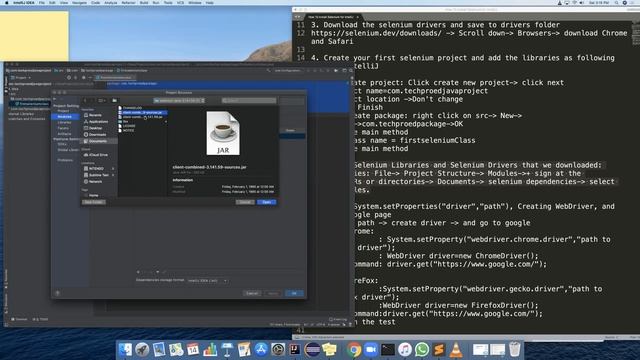Image resolution: width=640 pixels, height=360 pixels.
Task: Open Terminal from the dock
Action: (388, 350)
